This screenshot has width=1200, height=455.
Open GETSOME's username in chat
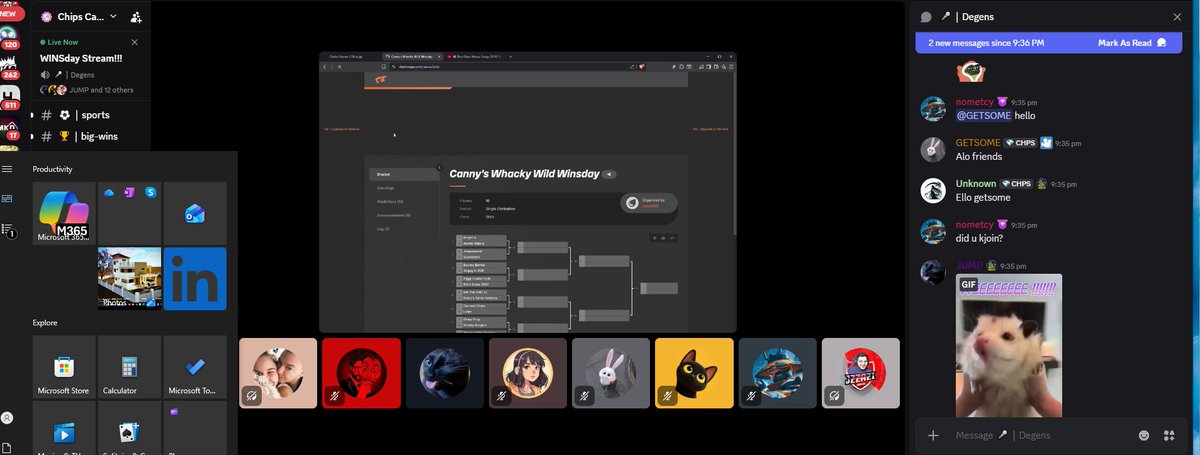point(978,143)
